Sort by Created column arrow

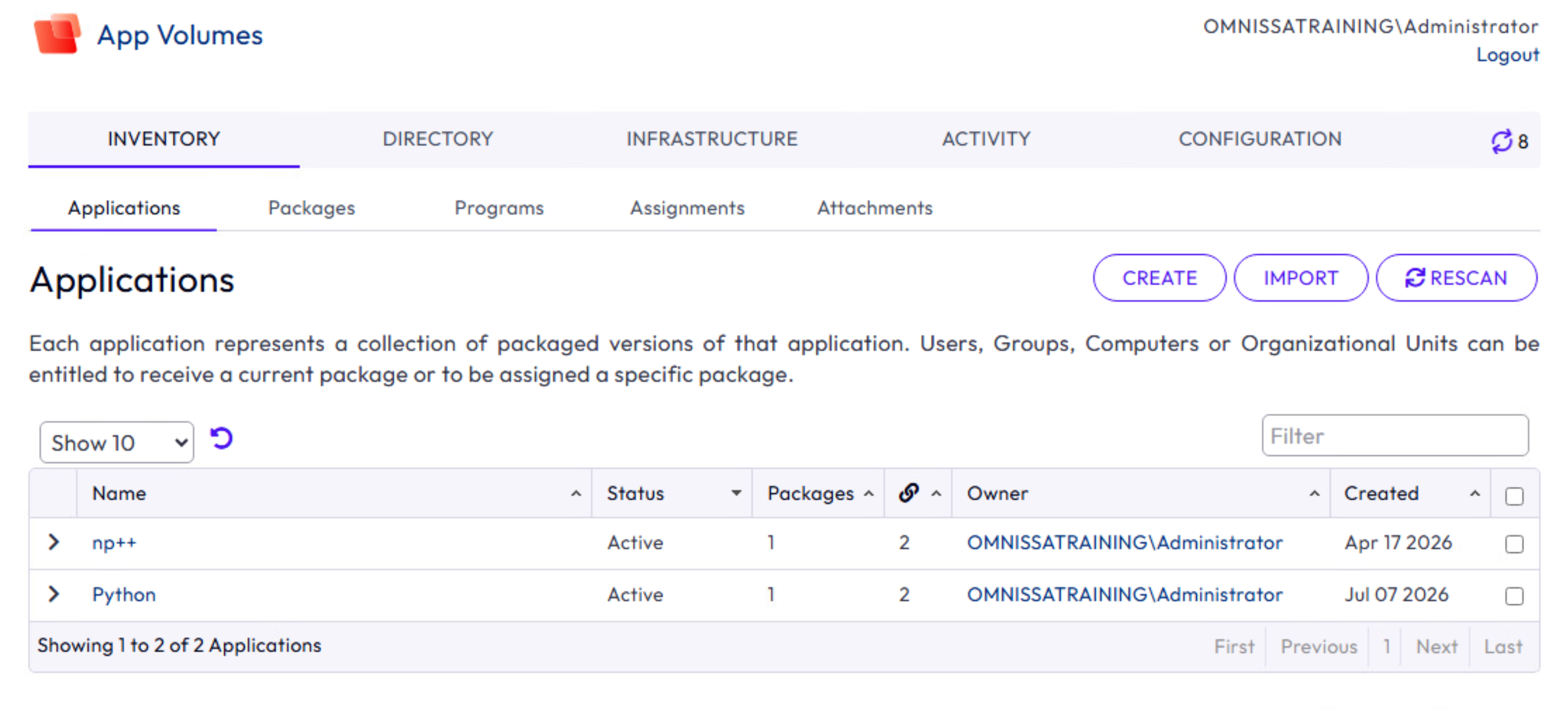click(x=1475, y=493)
